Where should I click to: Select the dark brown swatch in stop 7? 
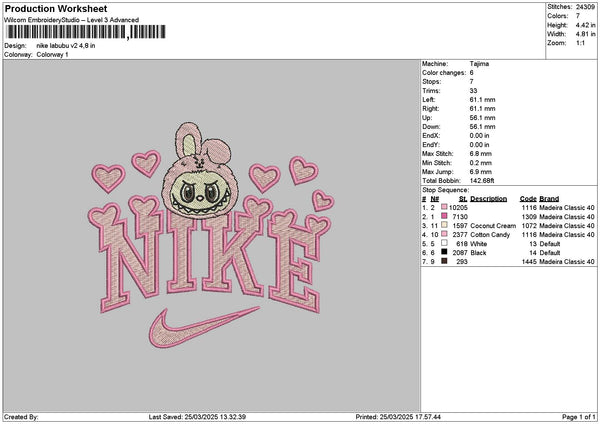coord(443,261)
